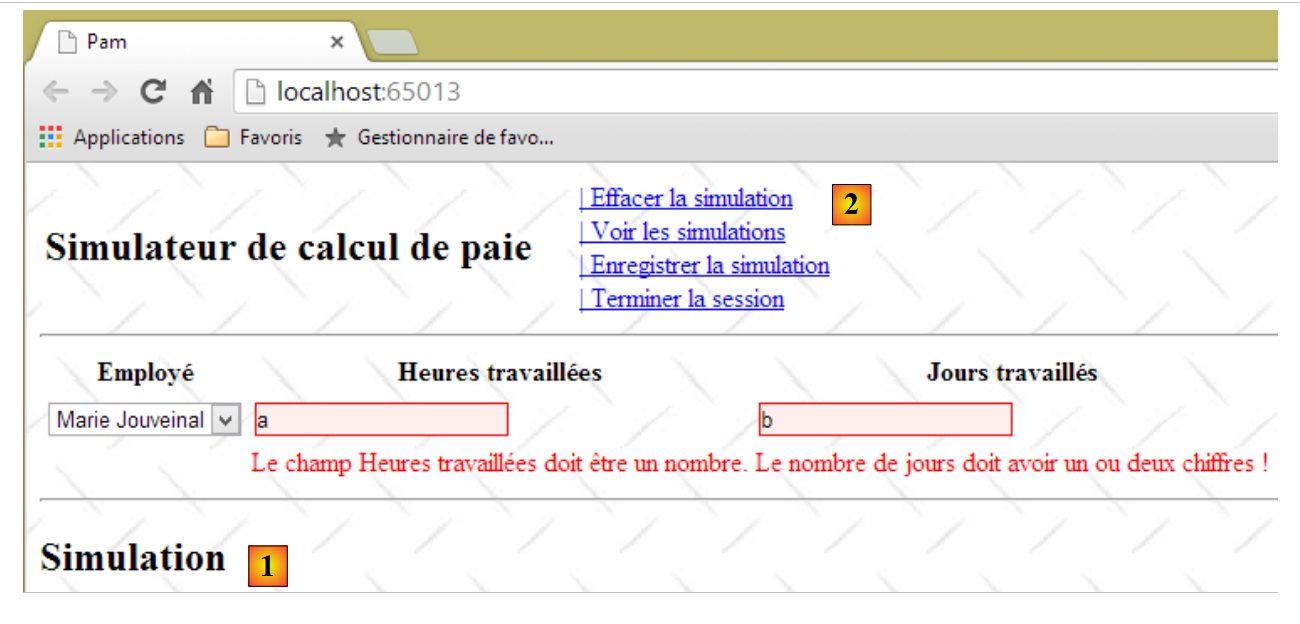Image resolution: width=1300 pixels, height=624 pixels.
Task: Click Enregistrer la simulation link
Action: pos(705,266)
